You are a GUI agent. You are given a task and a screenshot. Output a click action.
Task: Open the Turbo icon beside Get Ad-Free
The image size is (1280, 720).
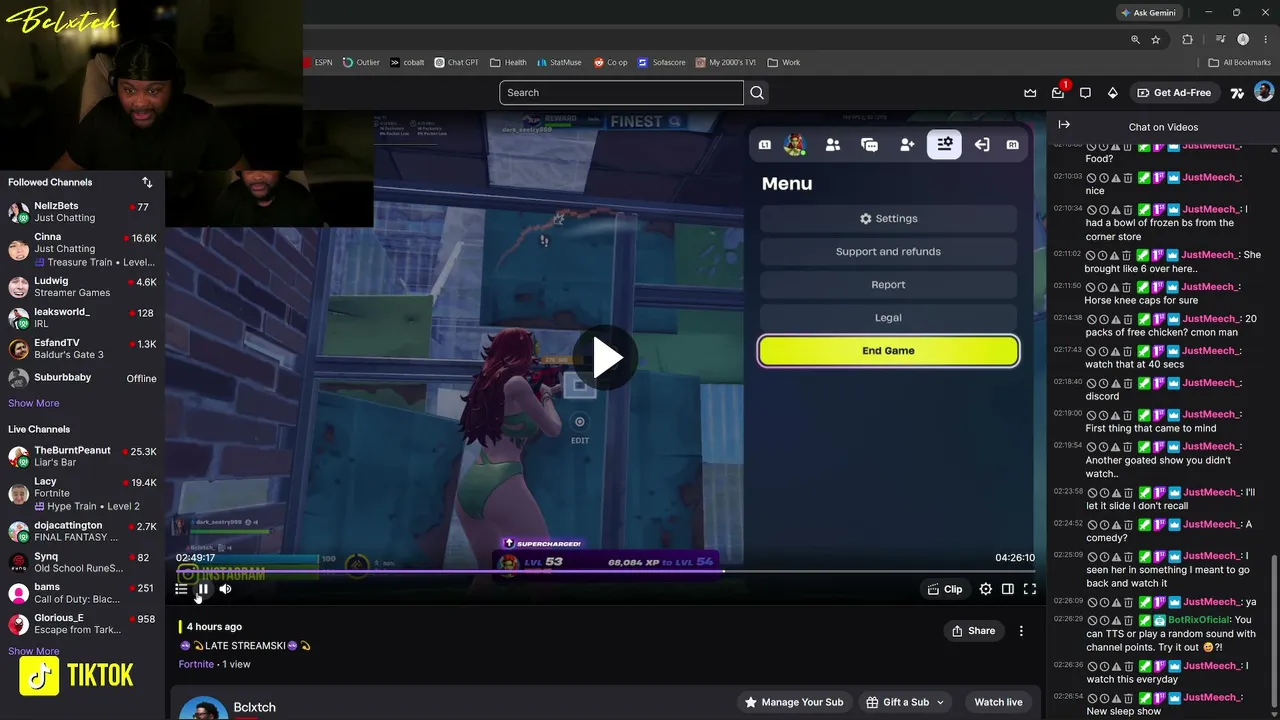pos(1237,93)
